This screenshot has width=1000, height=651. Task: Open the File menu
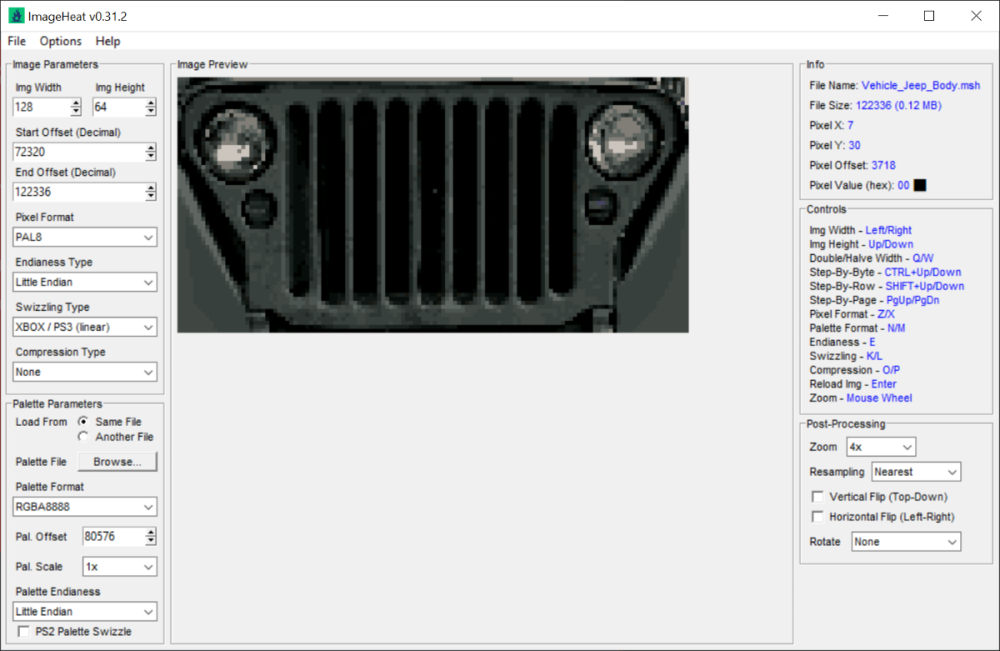(17, 41)
